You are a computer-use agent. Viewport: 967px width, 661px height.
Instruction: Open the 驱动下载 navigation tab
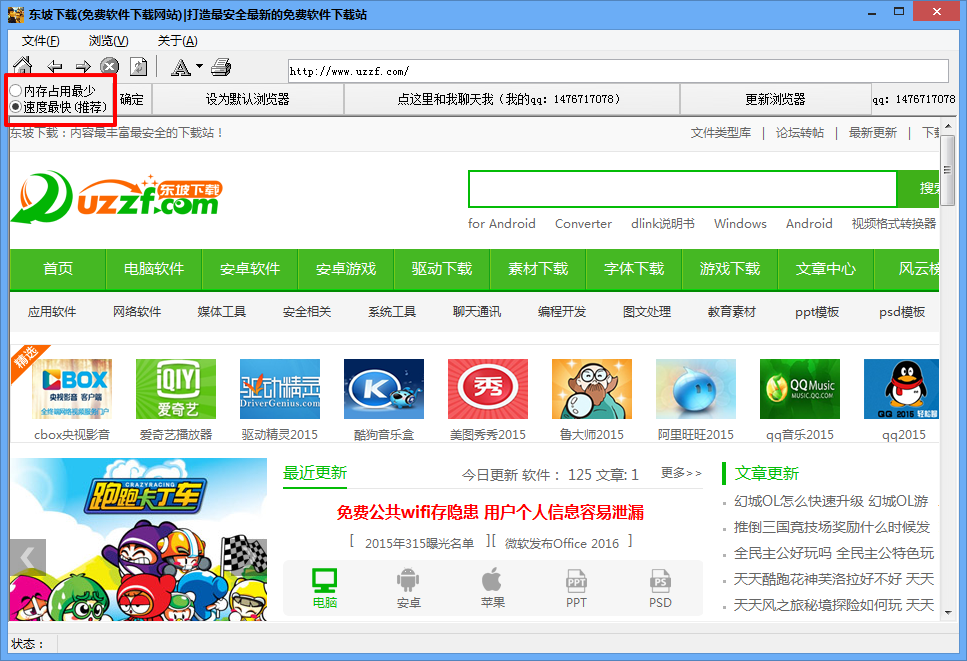click(442, 269)
